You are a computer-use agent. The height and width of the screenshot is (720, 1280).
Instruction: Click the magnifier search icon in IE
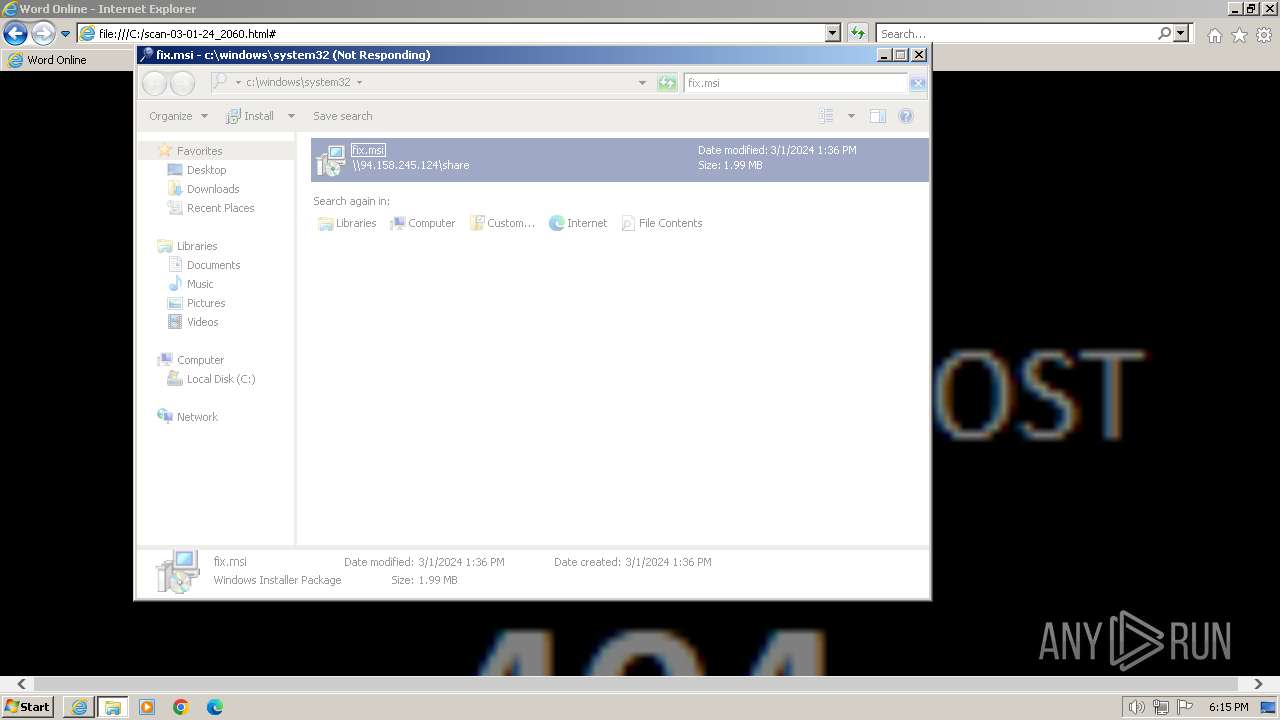tap(1164, 33)
